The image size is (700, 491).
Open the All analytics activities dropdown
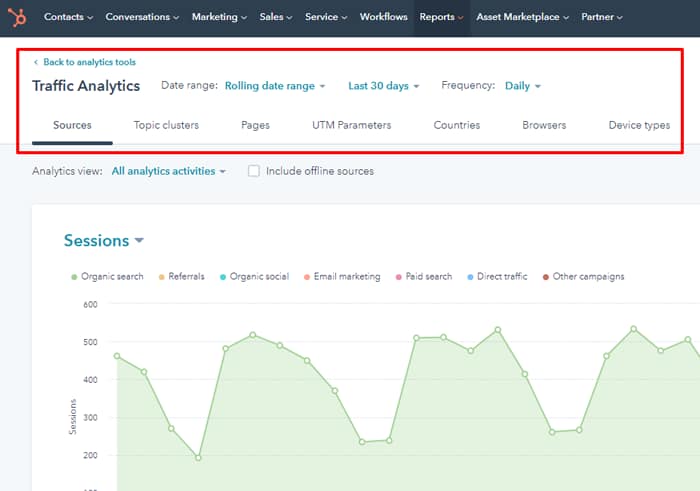click(168, 171)
